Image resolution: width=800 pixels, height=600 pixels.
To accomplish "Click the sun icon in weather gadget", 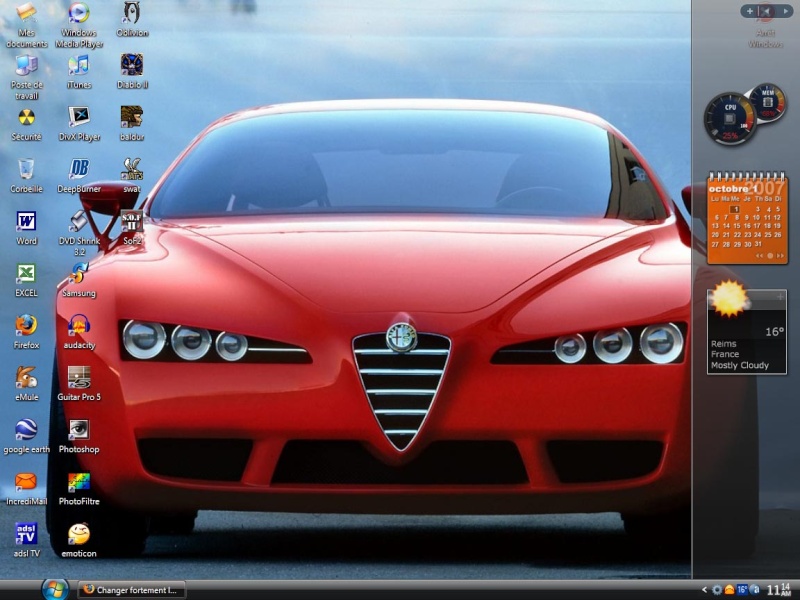I will (729, 298).
